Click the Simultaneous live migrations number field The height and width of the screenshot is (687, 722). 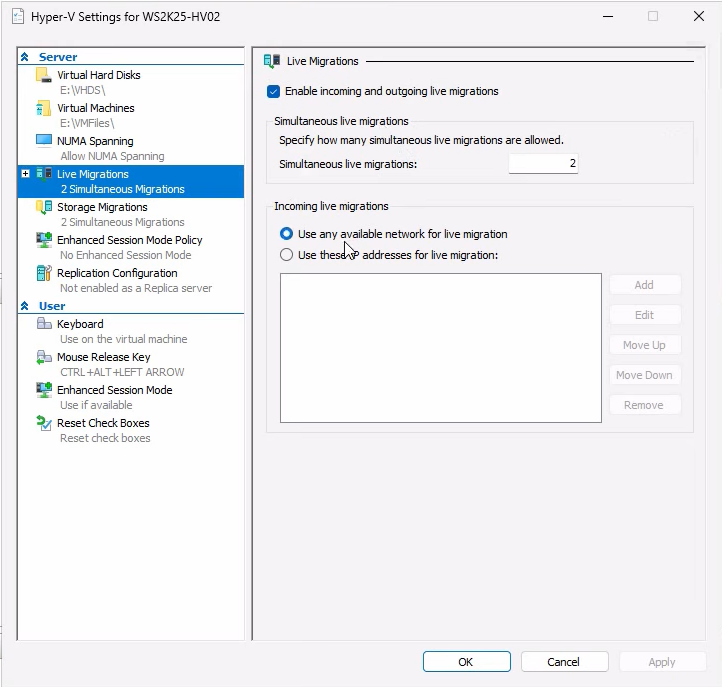point(543,163)
